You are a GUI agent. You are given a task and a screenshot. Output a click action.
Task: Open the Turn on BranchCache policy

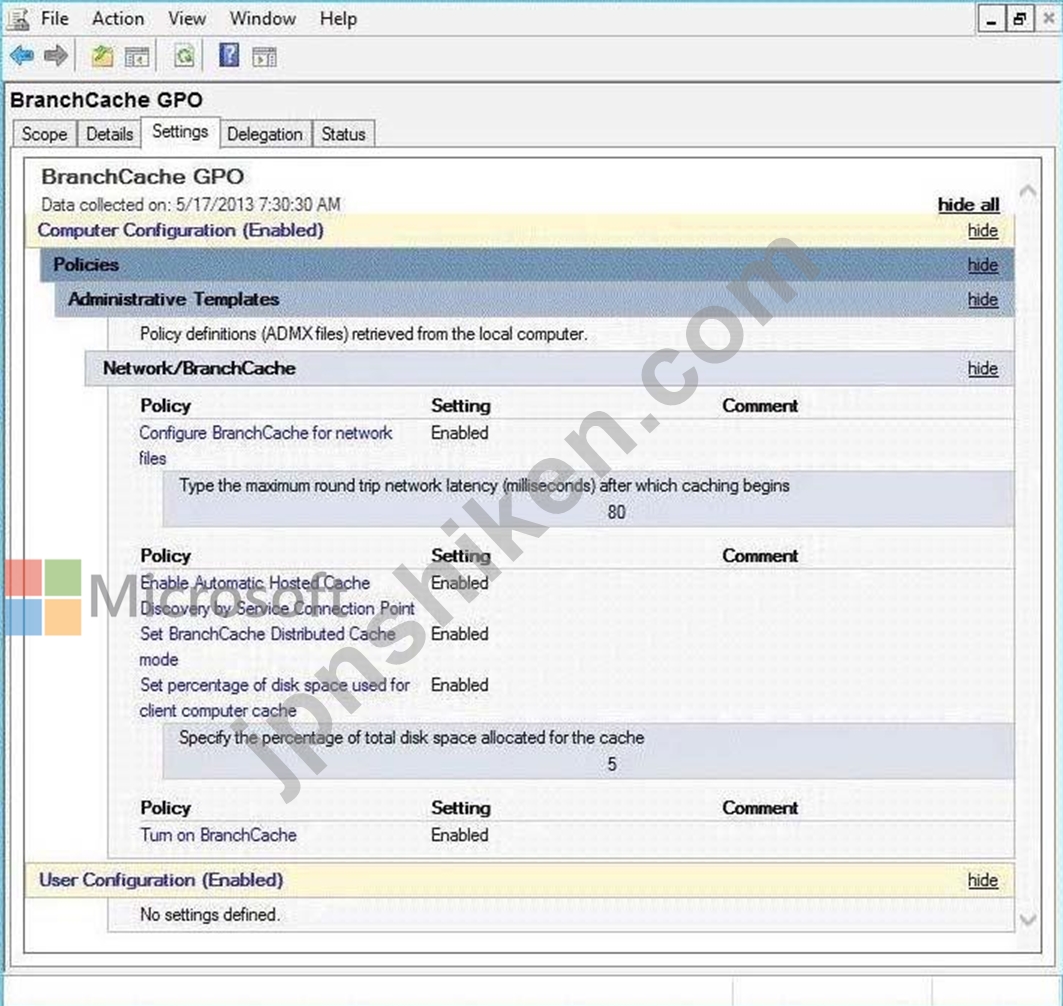[x=218, y=835]
